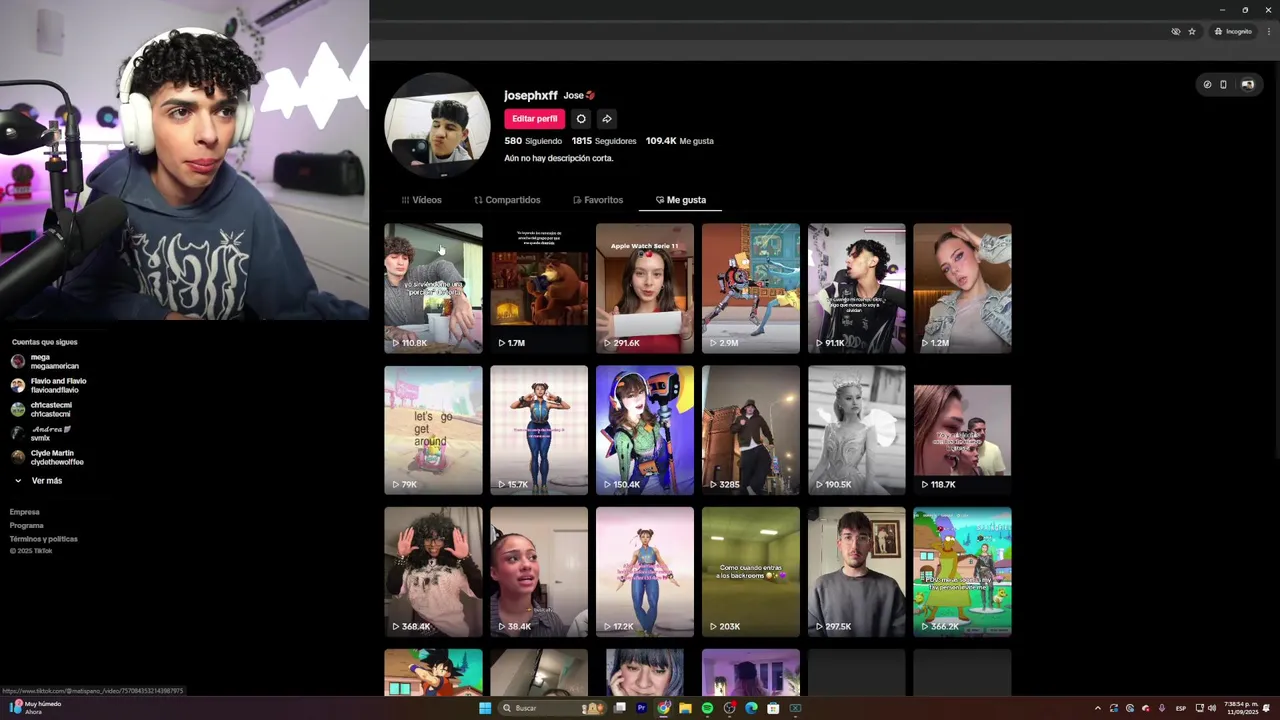Click the ESP language indicator
The image size is (1280, 720).
coord(1181,708)
